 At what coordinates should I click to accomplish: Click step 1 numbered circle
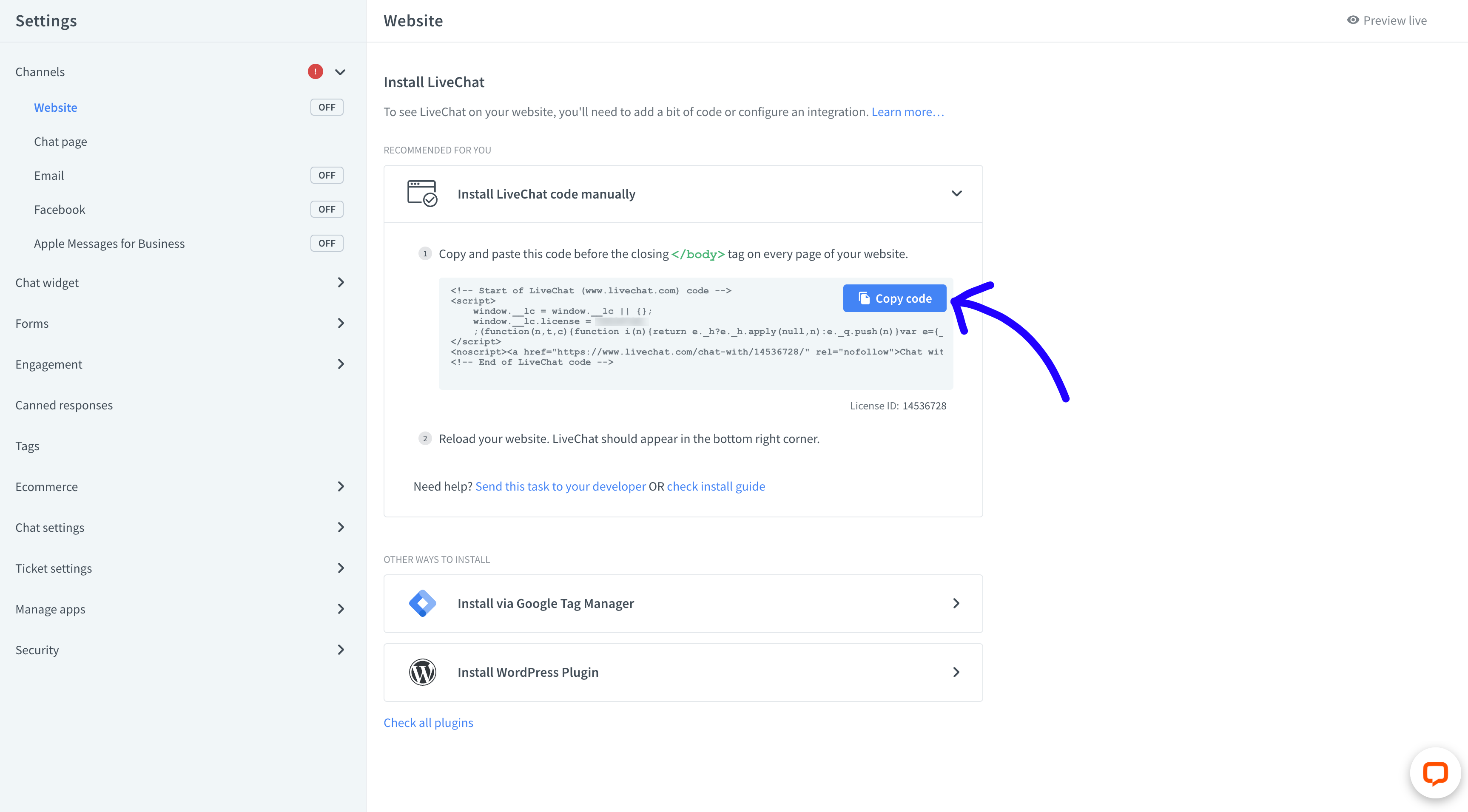point(425,253)
